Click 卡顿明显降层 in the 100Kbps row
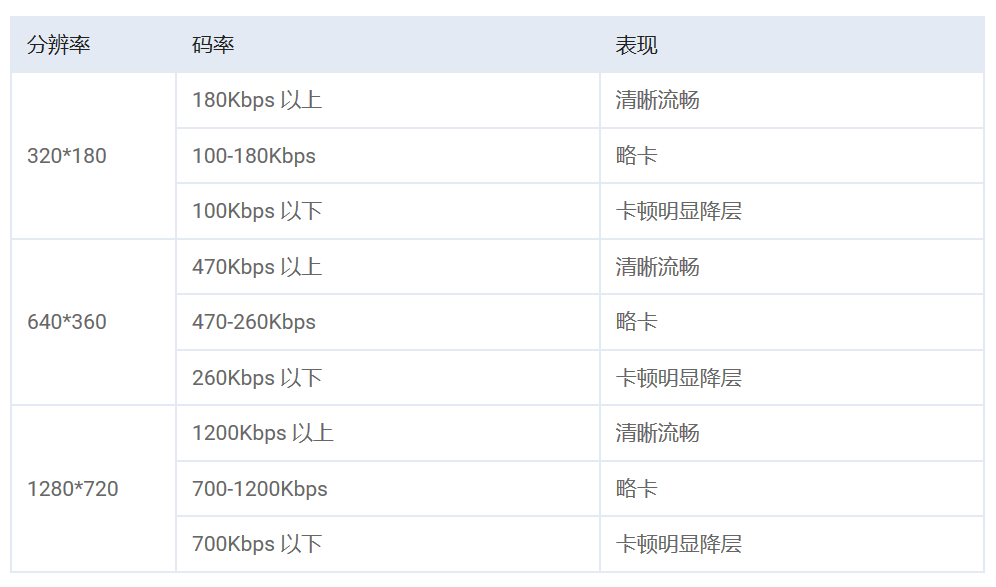996x587 pixels. point(678,211)
